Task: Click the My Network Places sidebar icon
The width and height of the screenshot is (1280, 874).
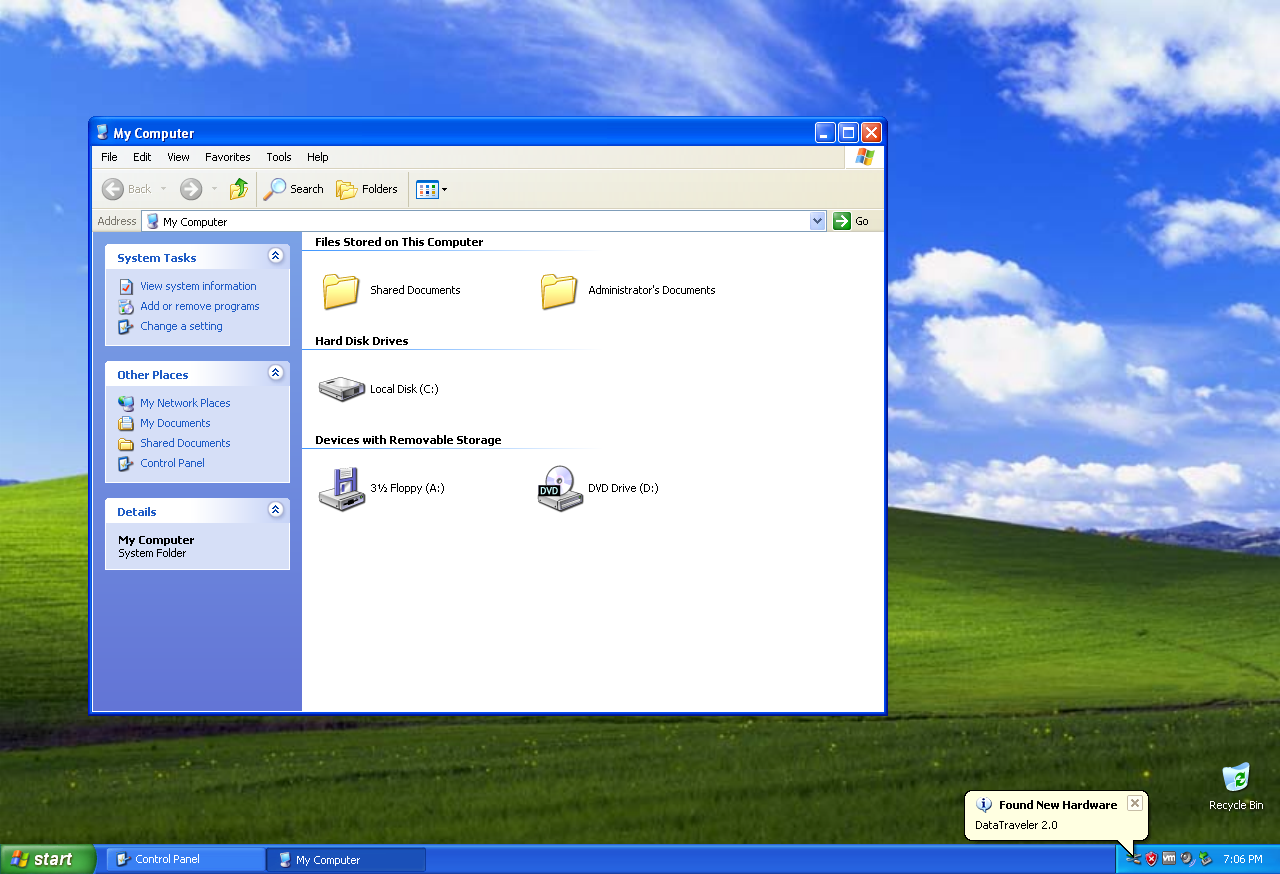Action: 126,403
